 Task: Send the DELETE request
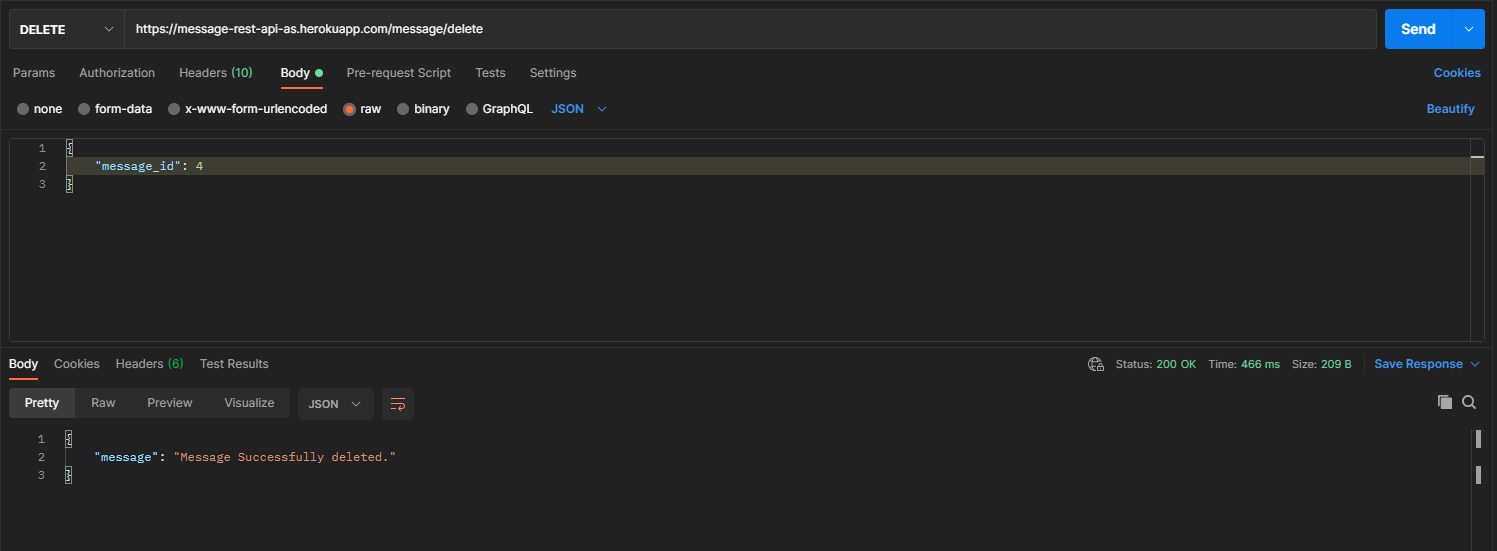[1418, 29]
